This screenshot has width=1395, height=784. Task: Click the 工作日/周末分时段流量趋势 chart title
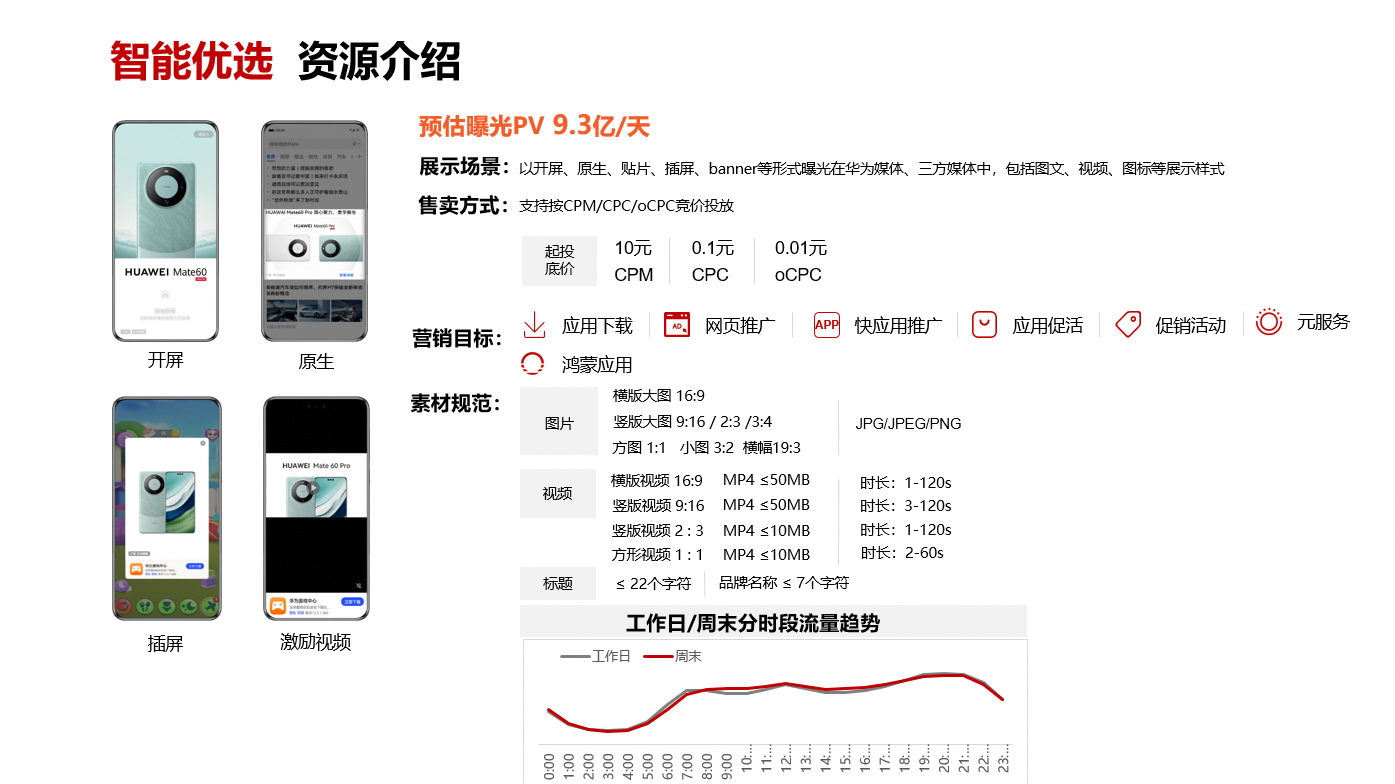753,623
